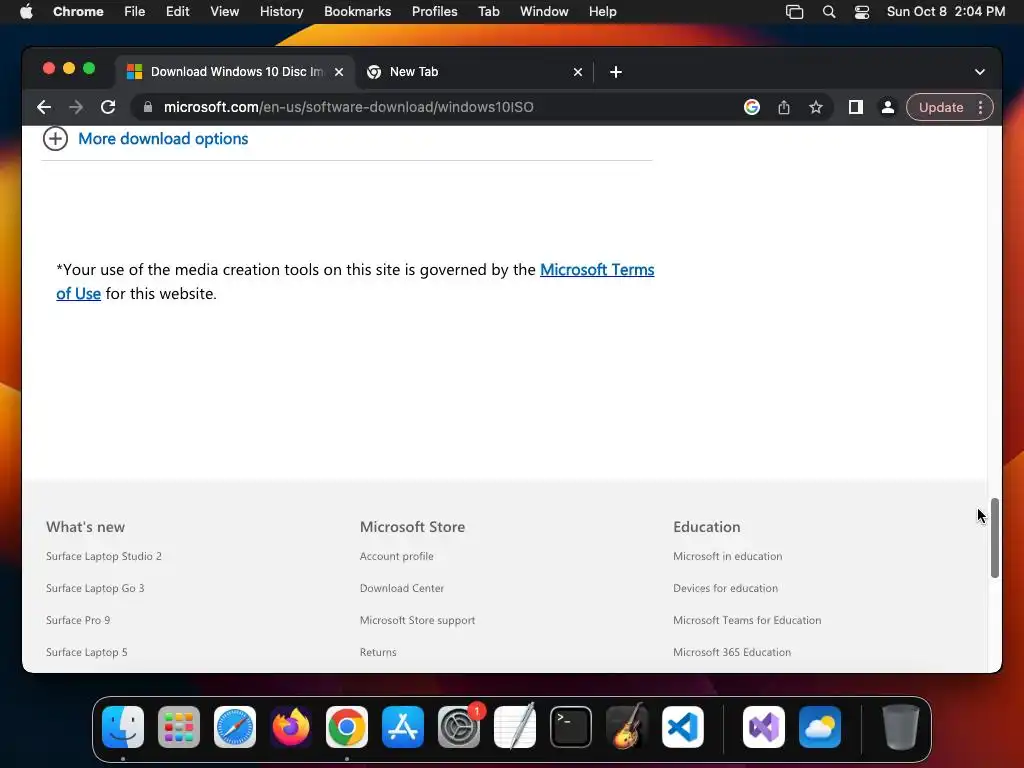The image size is (1024, 768).
Task: Open Devices for education link
Action: point(726,588)
